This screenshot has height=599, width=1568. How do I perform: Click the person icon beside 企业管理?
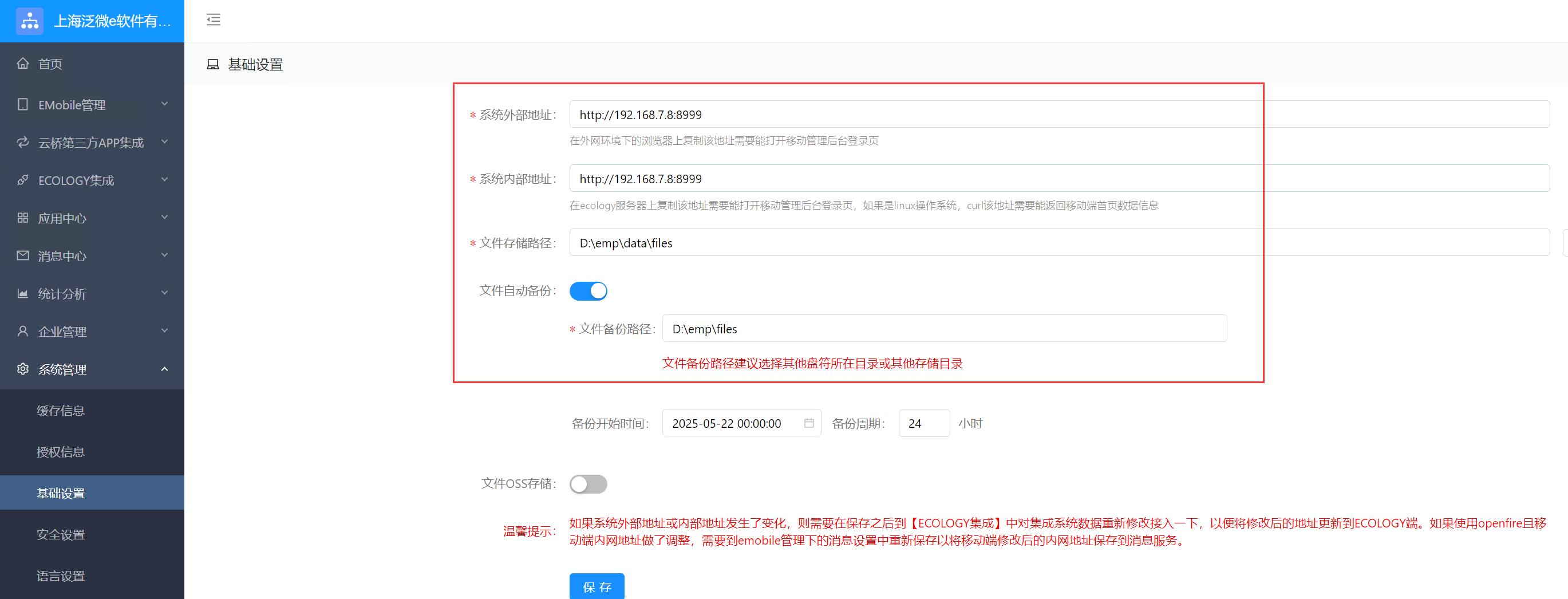pos(23,331)
